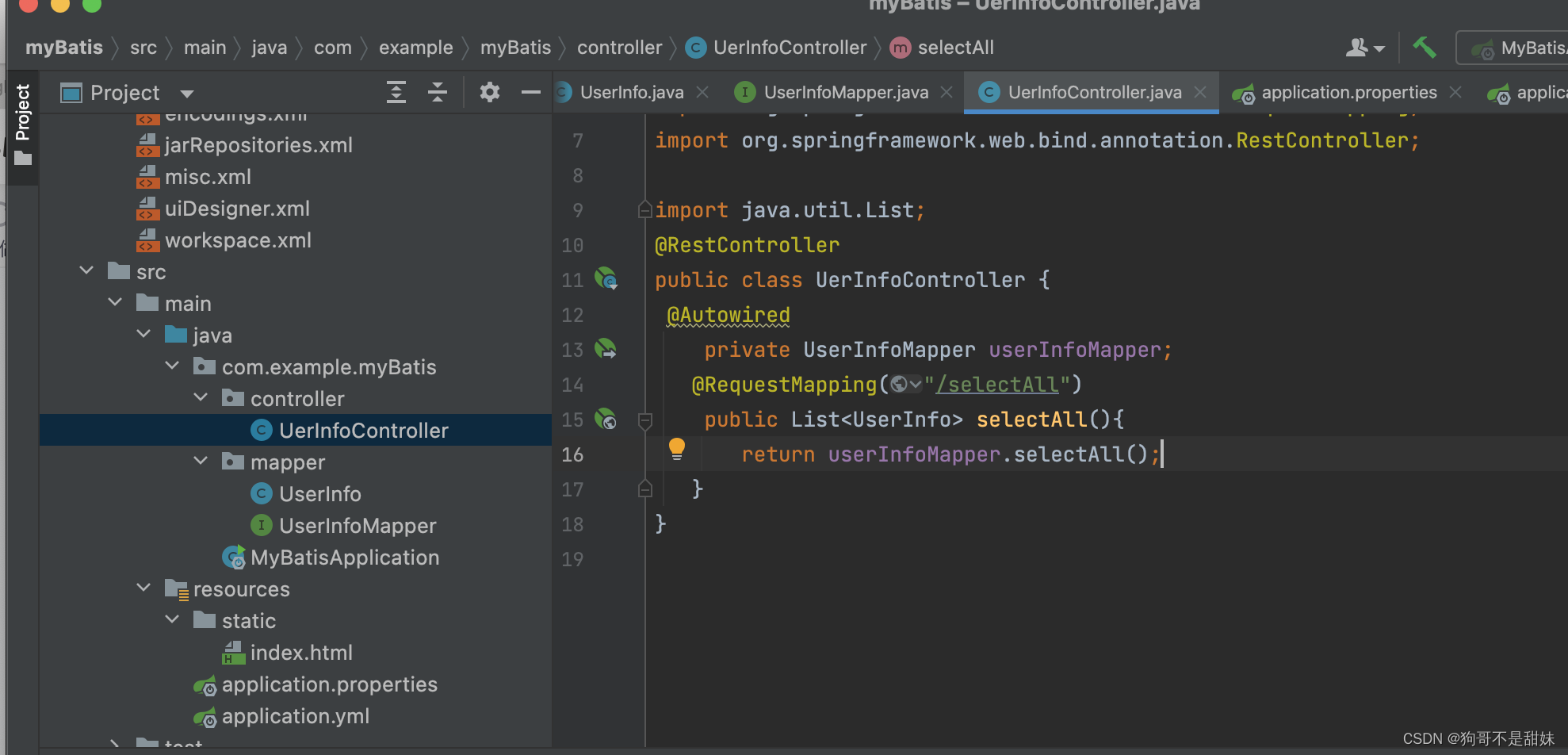Open the Project view dropdown arrow
Image resolution: width=1568 pixels, height=755 pixels.
pyautogui.click(x=187, y=94)
